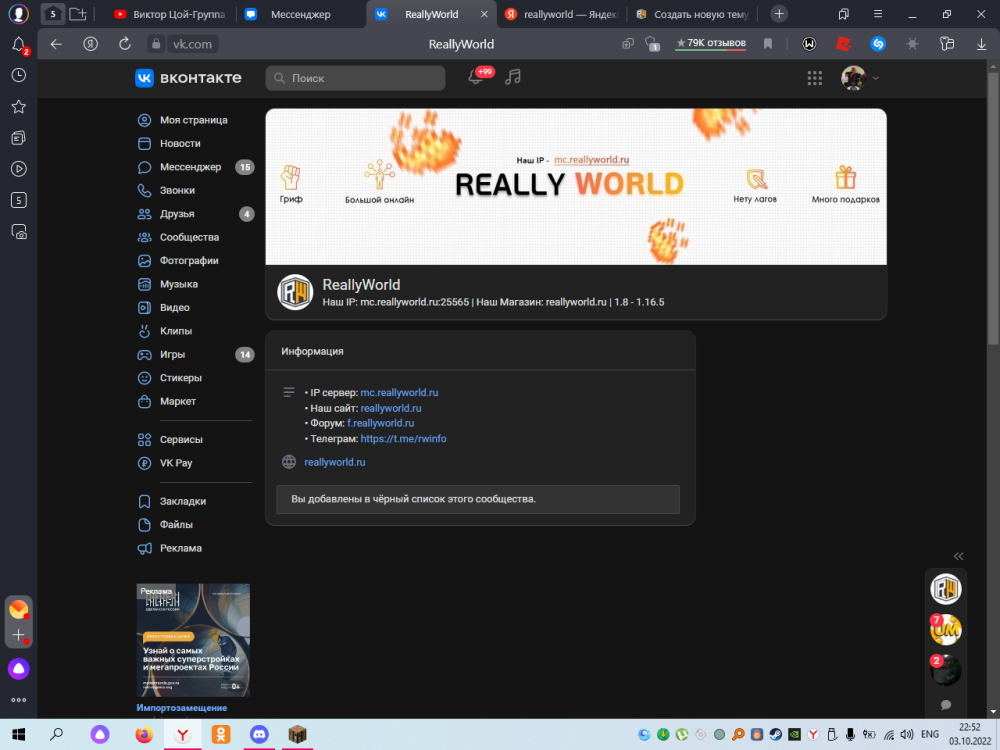Open the chat avatar with badge 7
This screenshot has width=1000, height=750.
[946, 629]
